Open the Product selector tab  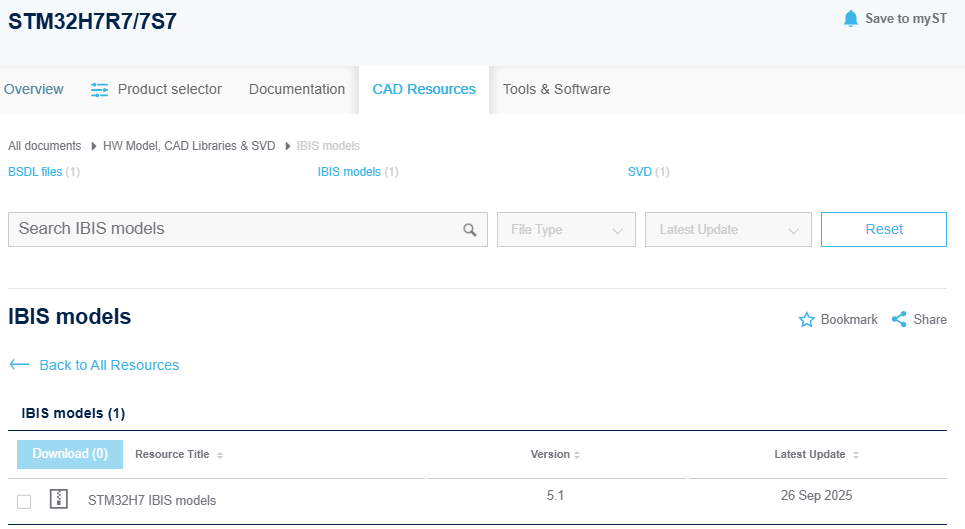[x=156, y=89]
